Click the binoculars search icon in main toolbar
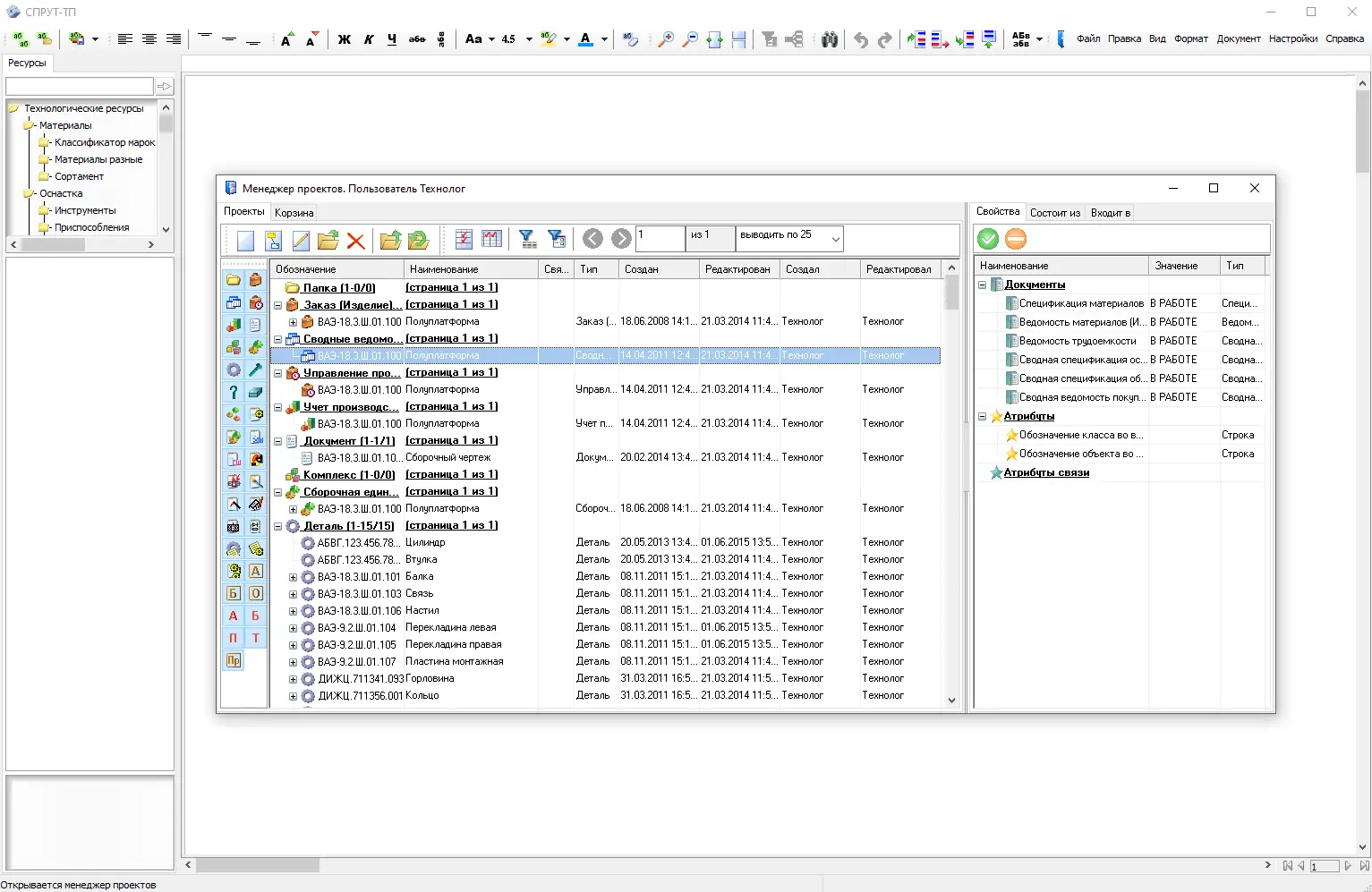 830,39
